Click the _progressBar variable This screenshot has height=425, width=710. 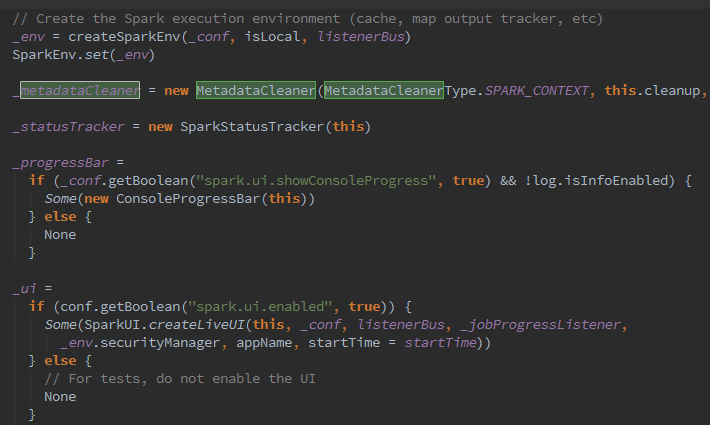coord(61,163)
